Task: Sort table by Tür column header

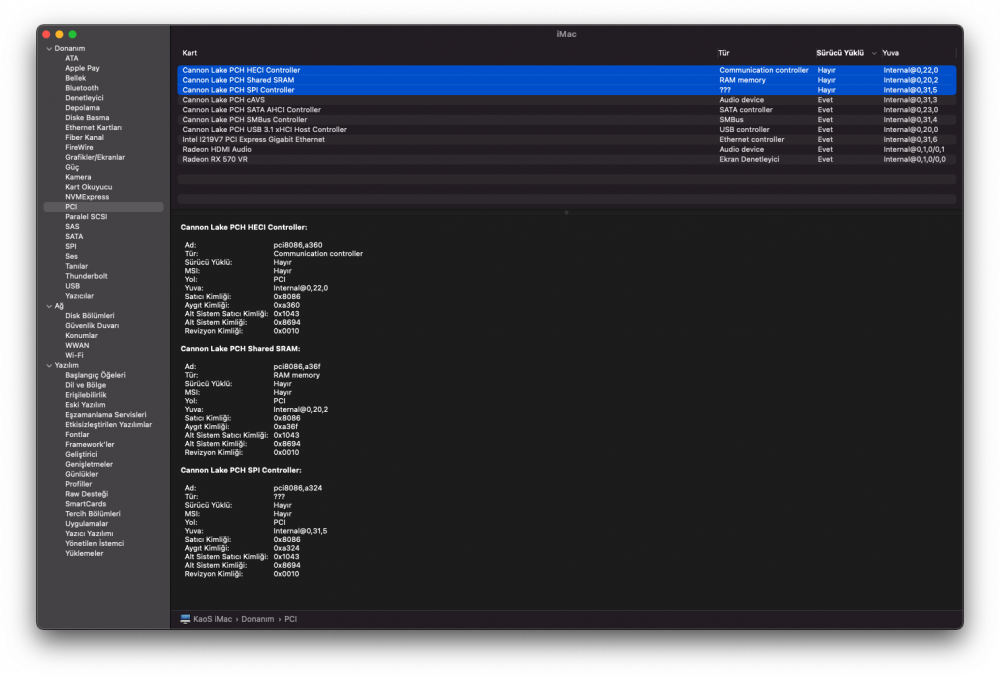Action: (723, 53)
